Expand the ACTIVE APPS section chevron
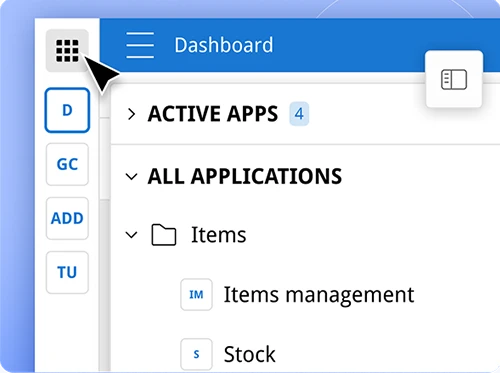Viewport: 500px width, 373px height. (132, 114)
